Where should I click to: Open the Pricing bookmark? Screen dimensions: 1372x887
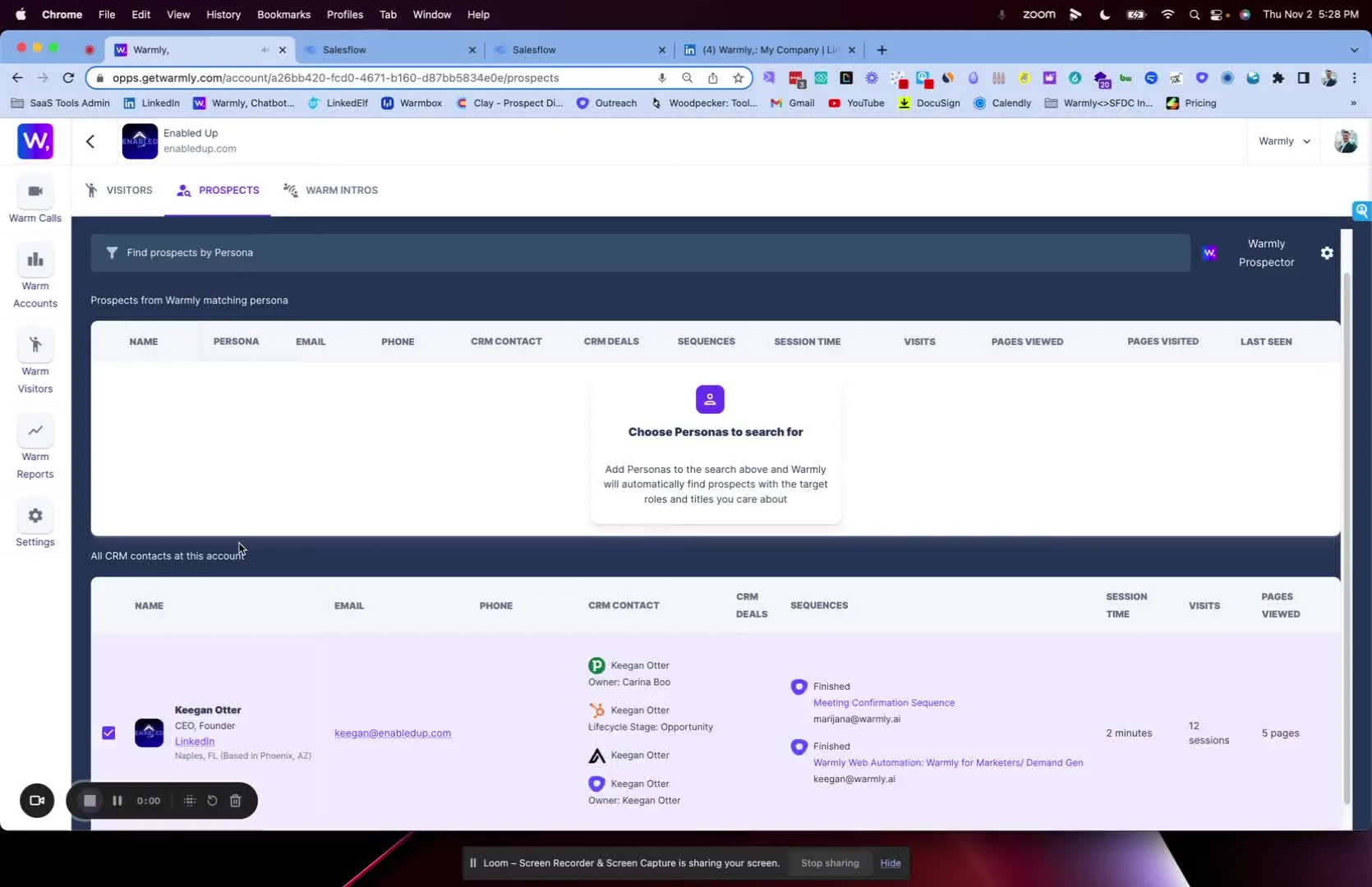tap(1191, 103)
